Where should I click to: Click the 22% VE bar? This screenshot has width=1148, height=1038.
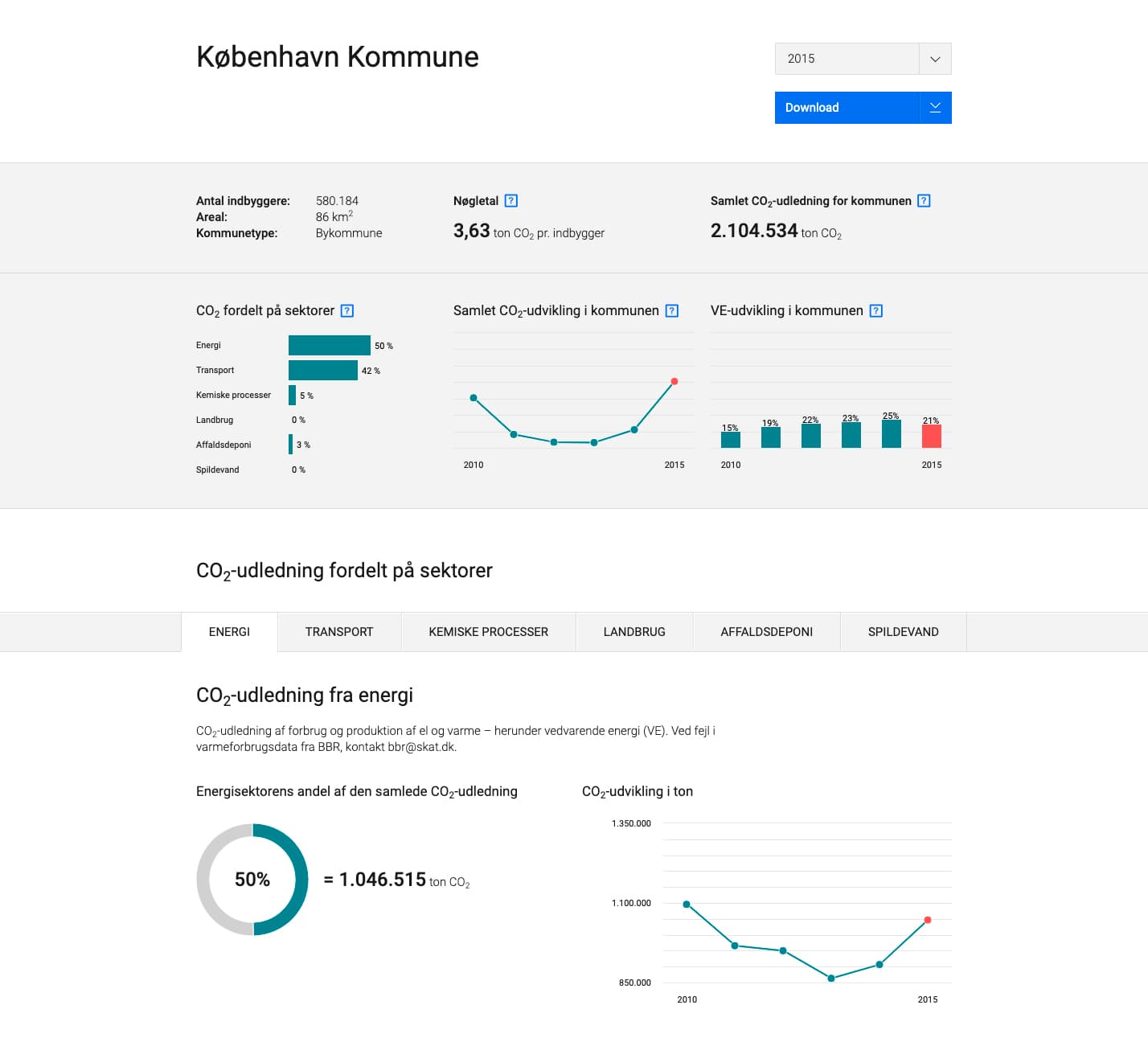point(811,436)
